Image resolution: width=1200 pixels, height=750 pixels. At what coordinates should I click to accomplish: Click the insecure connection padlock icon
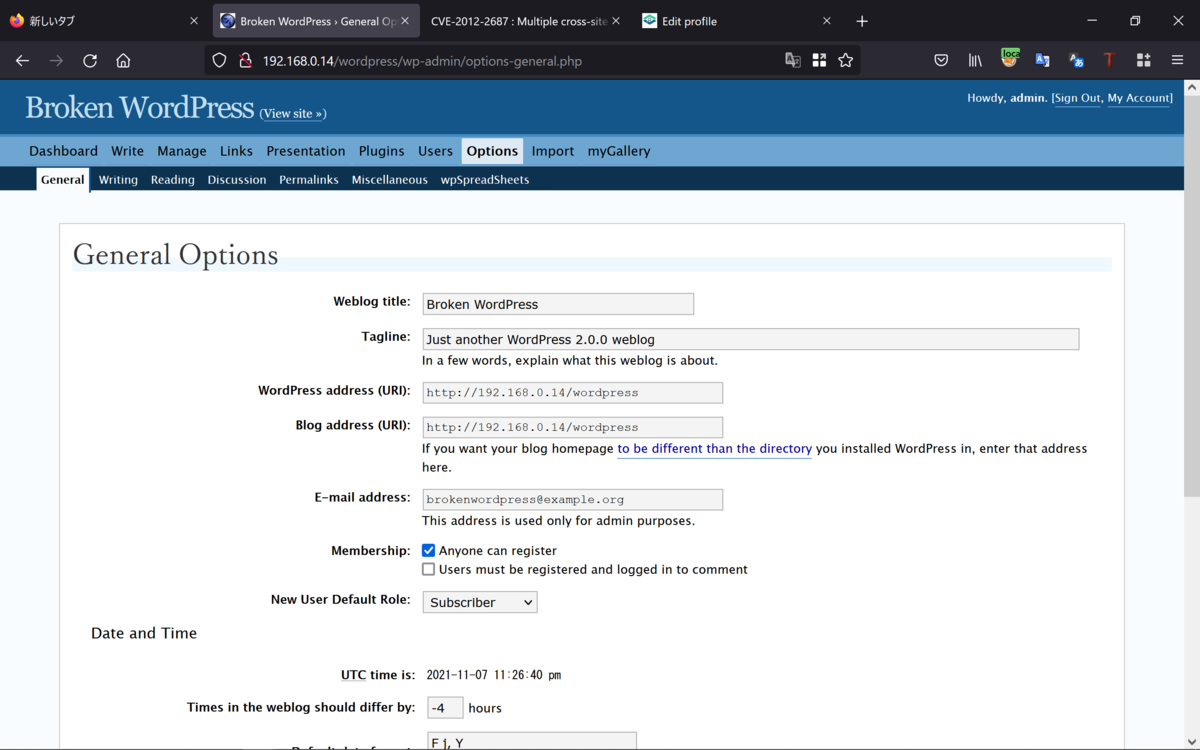pyautogui.click(x=245, y=61)
